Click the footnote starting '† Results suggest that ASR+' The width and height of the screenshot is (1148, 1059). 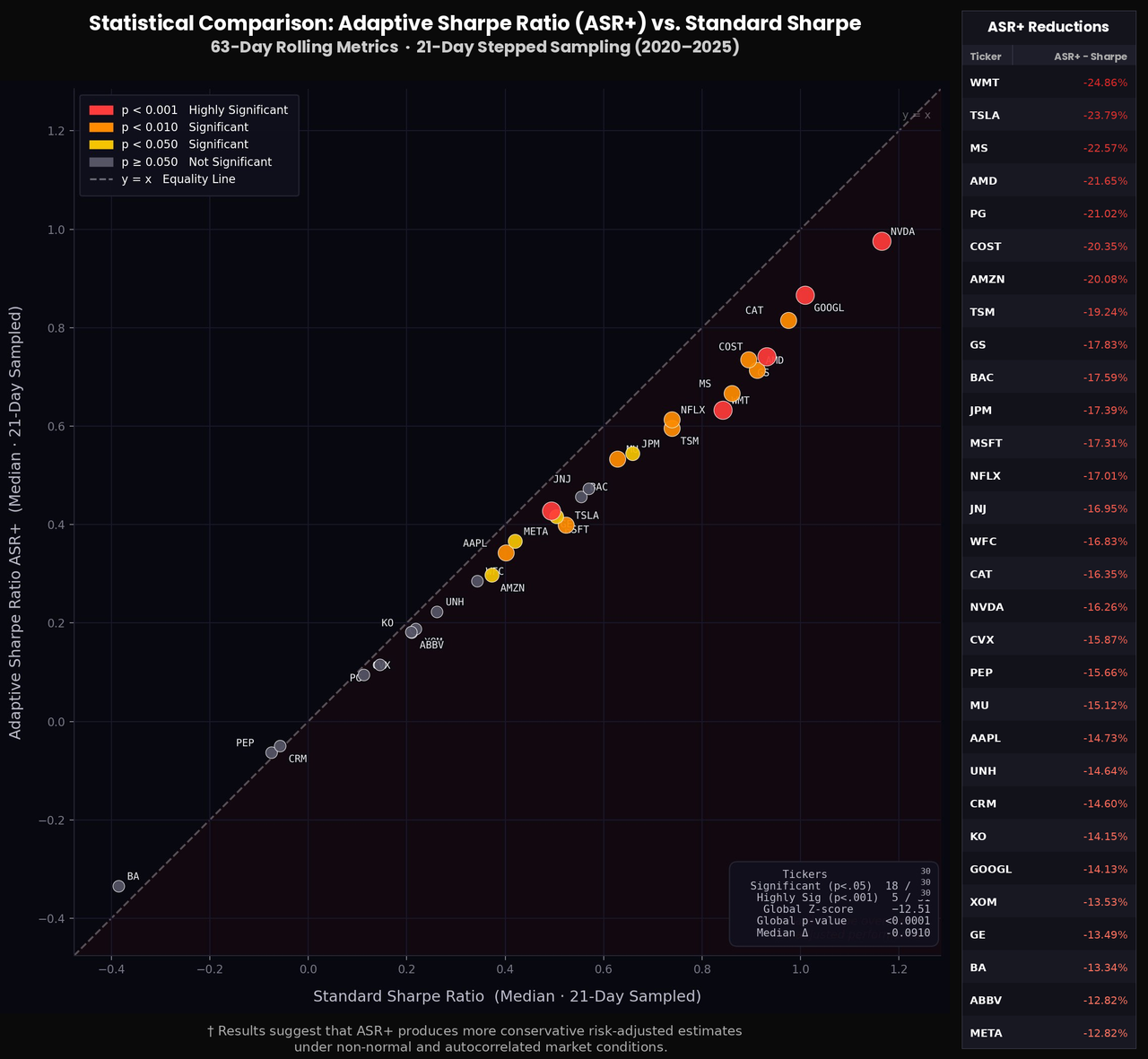point(474,1039)
